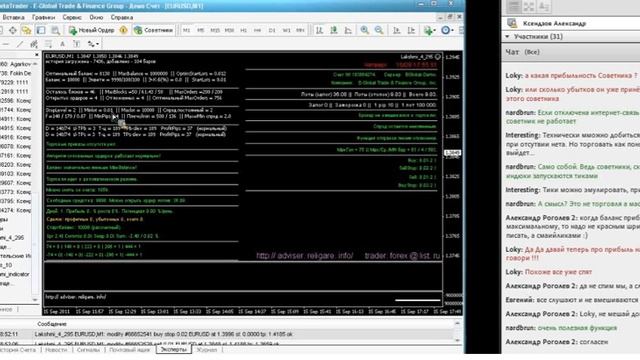Click Loky's message 'Похоже все уже спят'
Image resolution: width=640 pixels, height=360 pixels.
[x=558, y=272]
